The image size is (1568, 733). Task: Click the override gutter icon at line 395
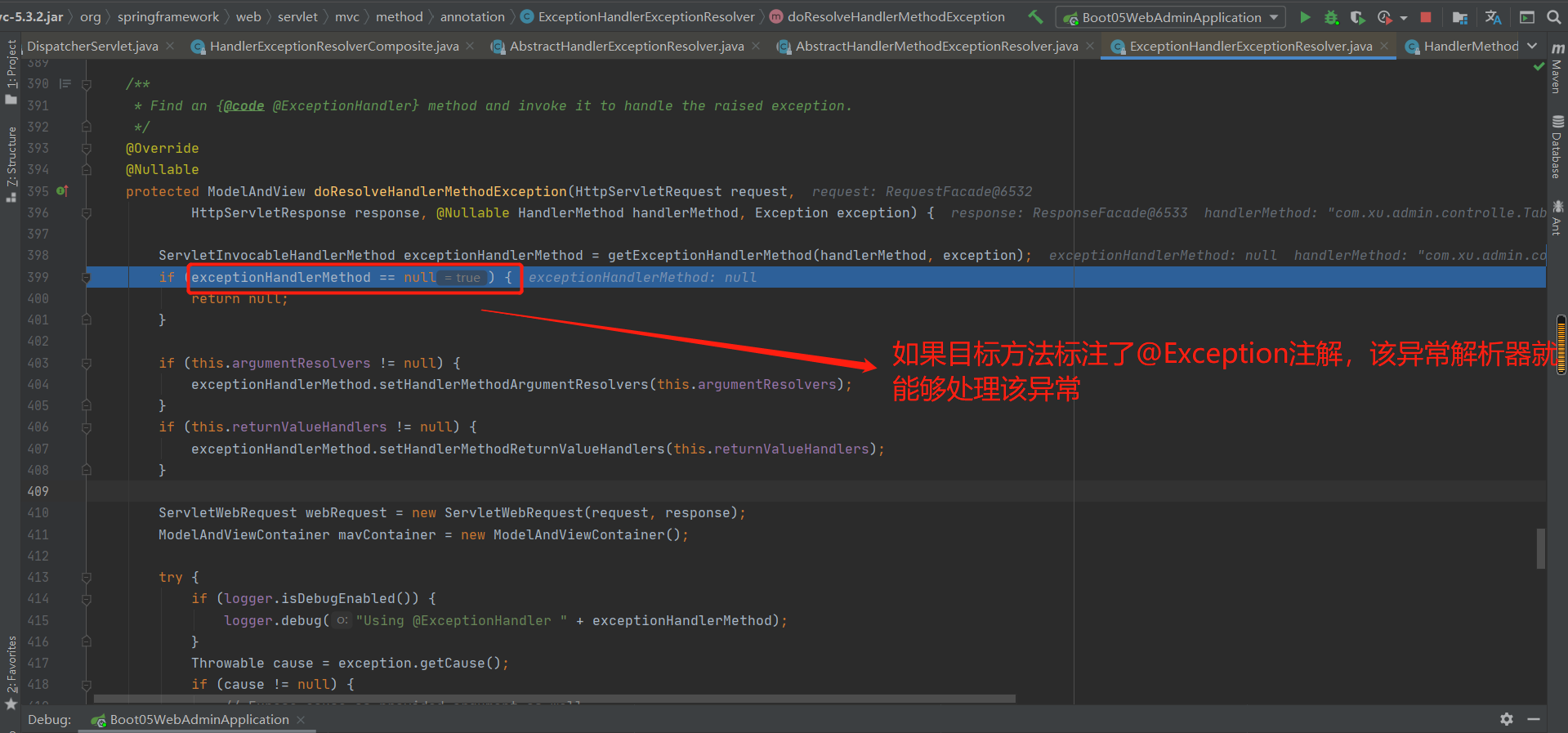[62, 191]
